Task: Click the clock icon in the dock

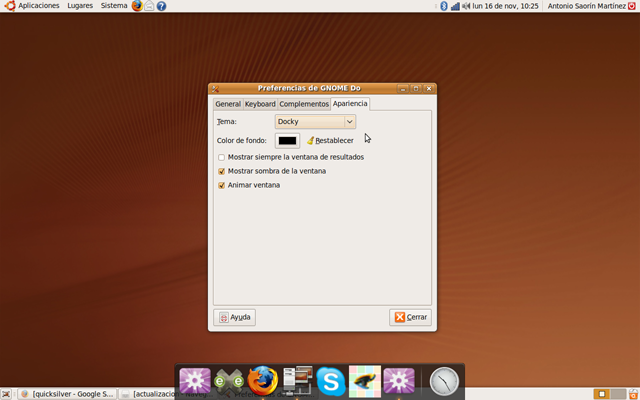Action: [x=444, y=381]
